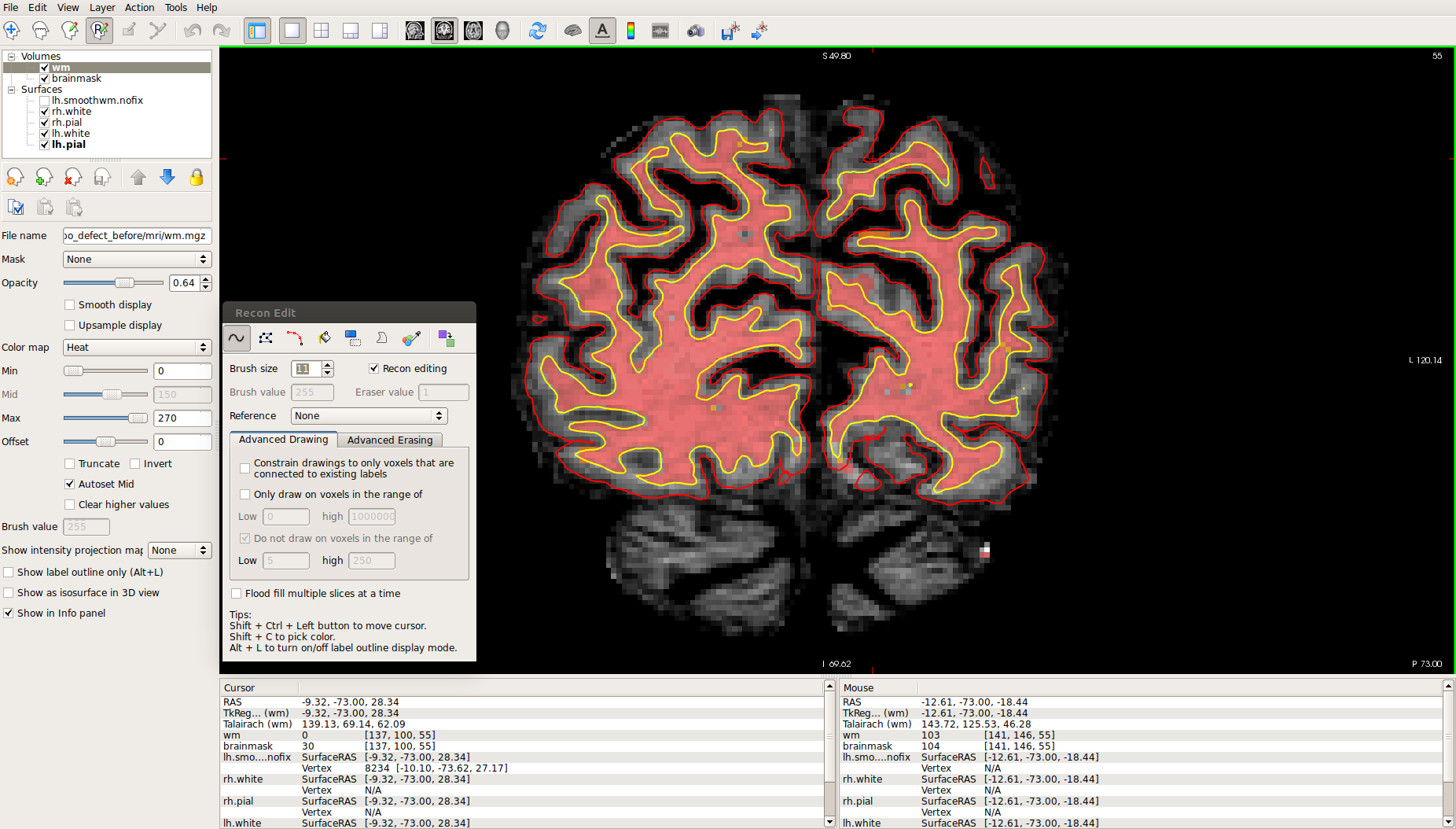This screenshot has height=829, width=1456.
Task: Open the Mask dropdown
Action: 137,260
